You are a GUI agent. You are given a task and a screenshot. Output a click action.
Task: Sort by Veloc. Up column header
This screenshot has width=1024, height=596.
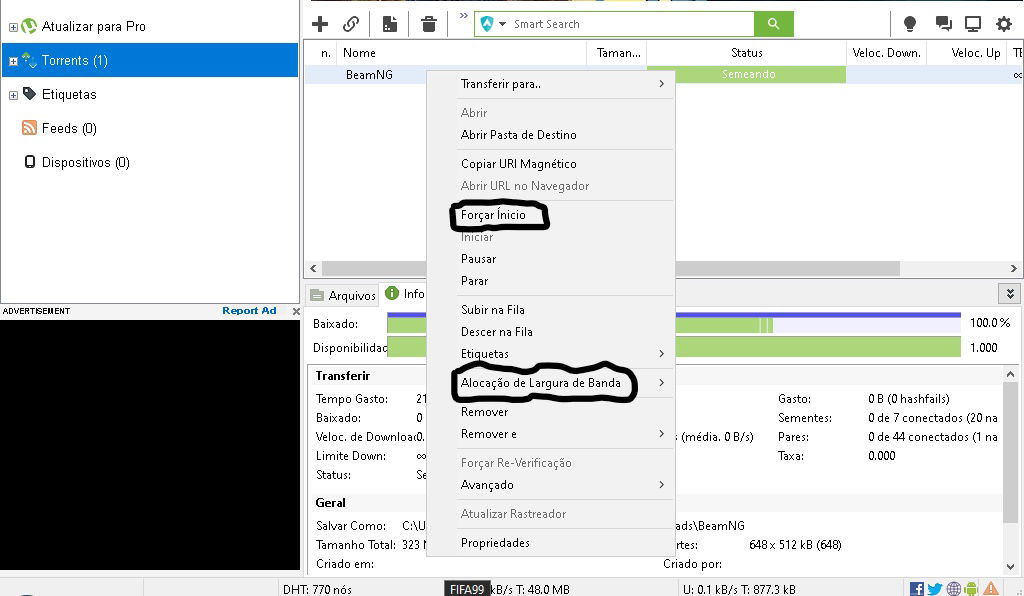[967, 53]
